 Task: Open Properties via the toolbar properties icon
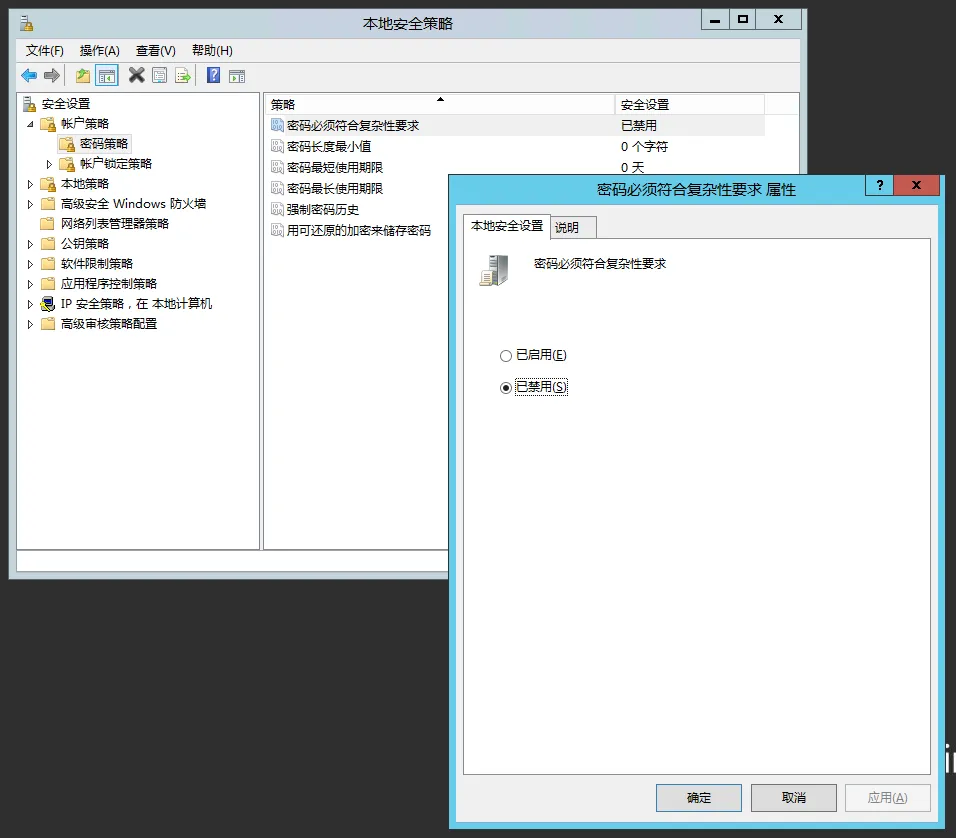coord(160,76)
